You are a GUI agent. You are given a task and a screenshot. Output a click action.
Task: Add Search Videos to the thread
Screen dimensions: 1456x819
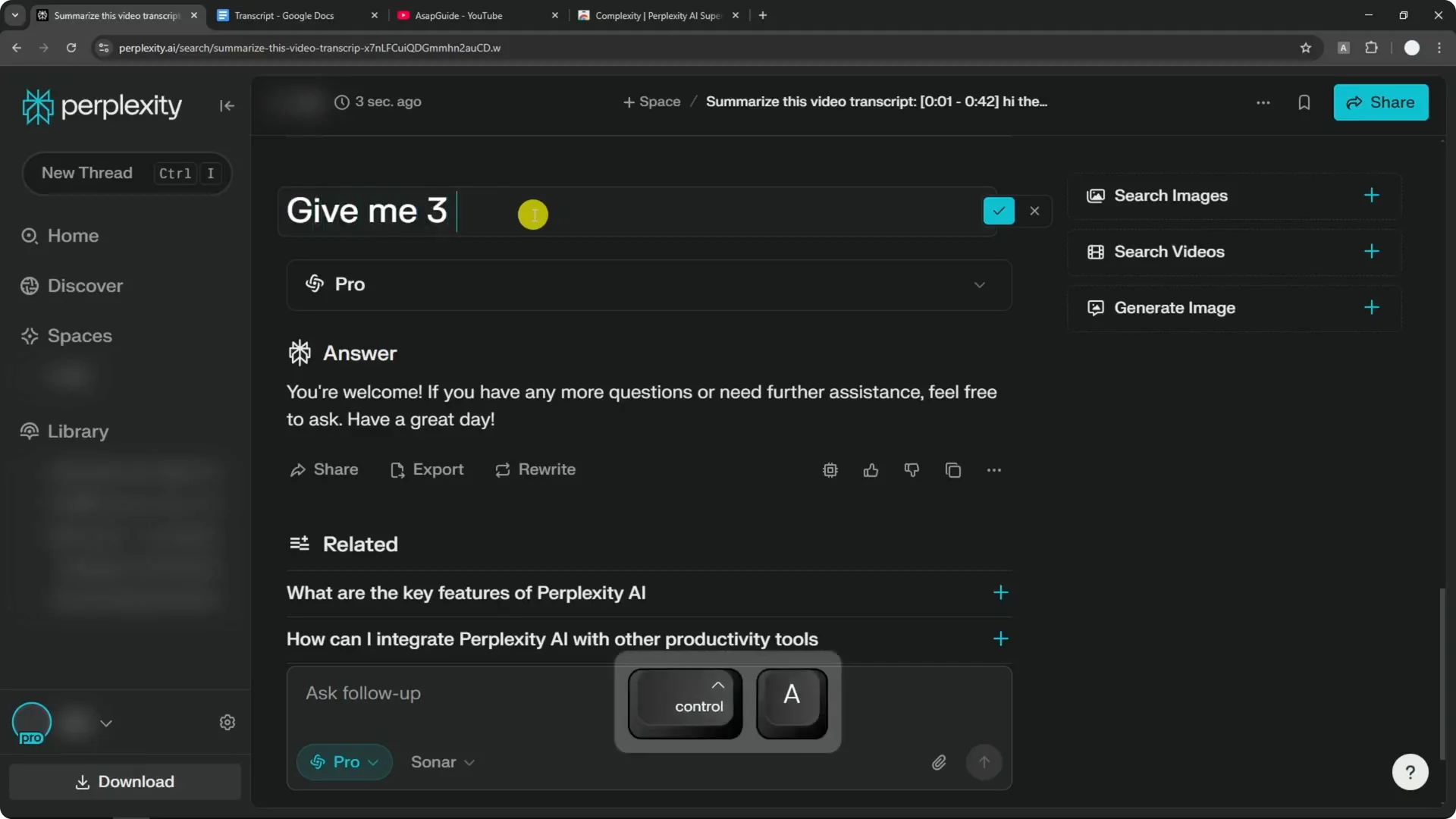coord(1373,251)
